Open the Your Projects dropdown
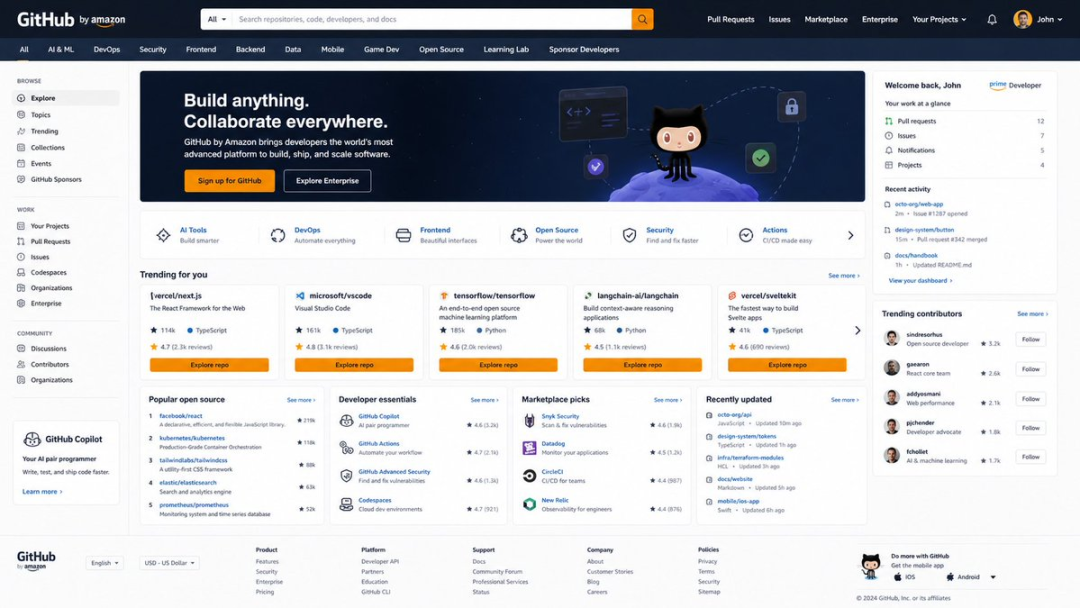This screenshot has width=1080, height=608. (x=939, y=19)
